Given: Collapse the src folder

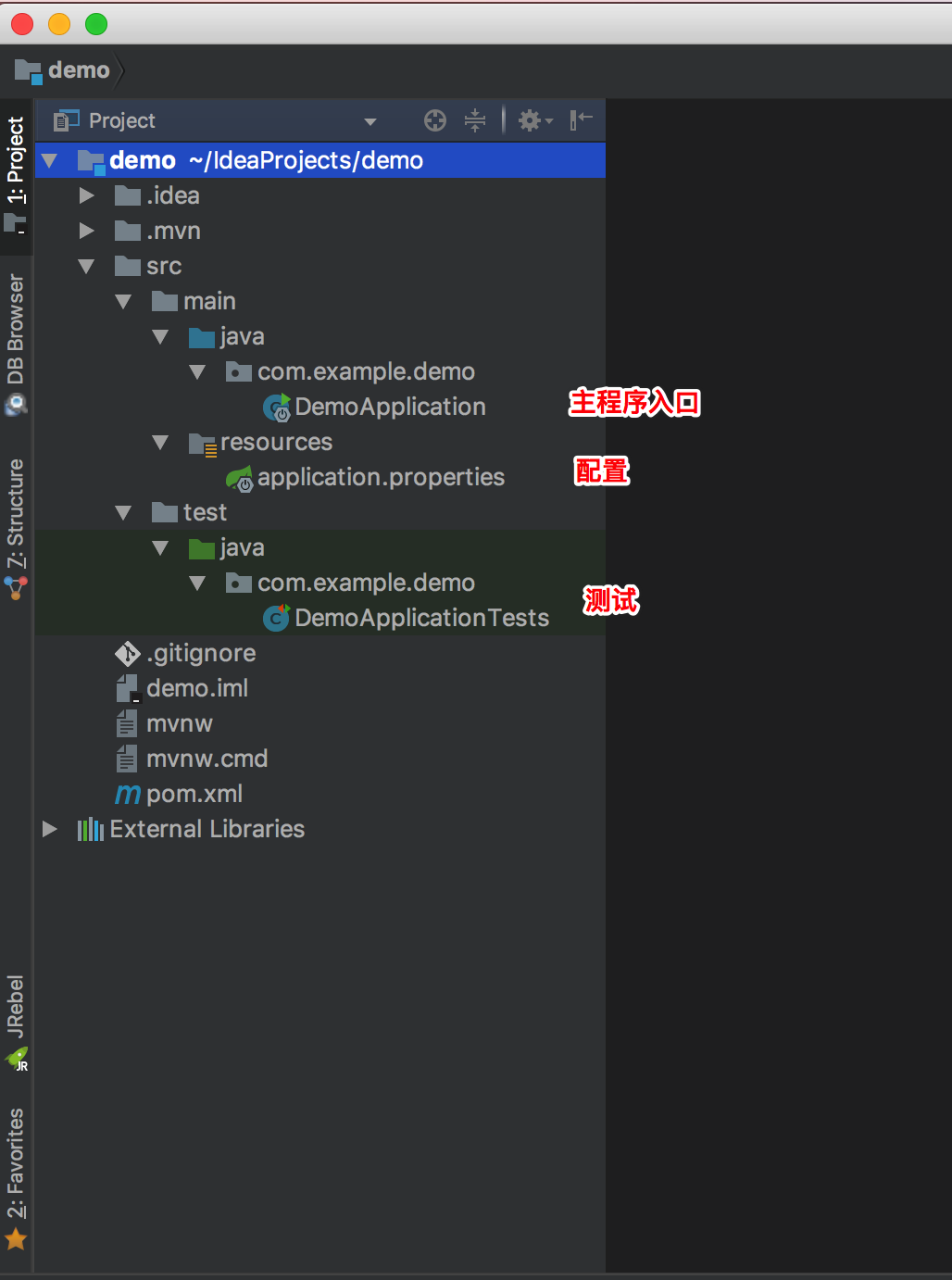Looking at the screenshot, I should tap(87, 266).
